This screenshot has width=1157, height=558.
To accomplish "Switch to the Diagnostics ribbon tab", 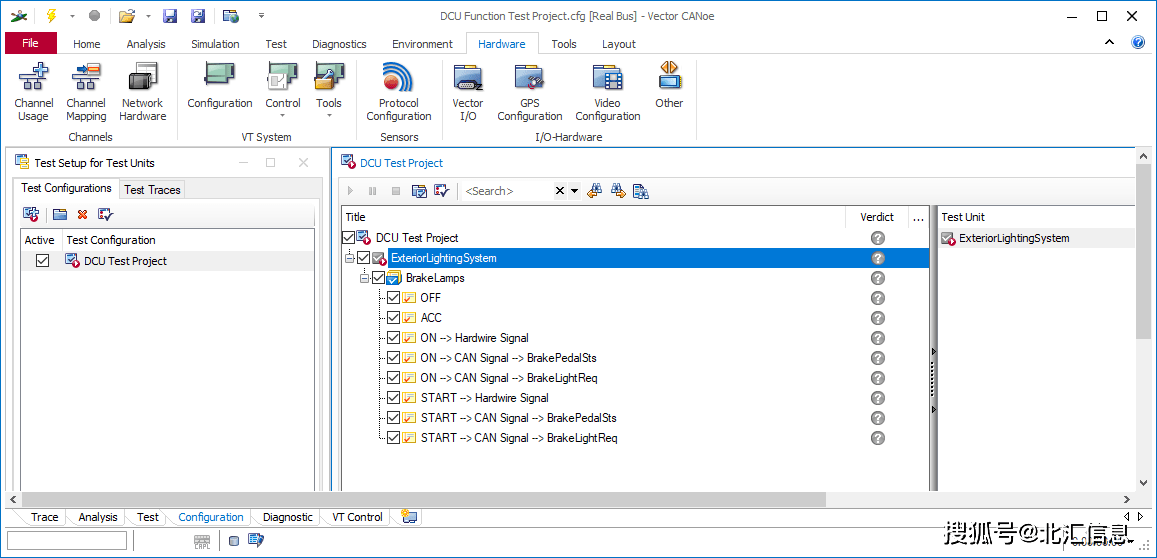I will (x=339, y=44).
